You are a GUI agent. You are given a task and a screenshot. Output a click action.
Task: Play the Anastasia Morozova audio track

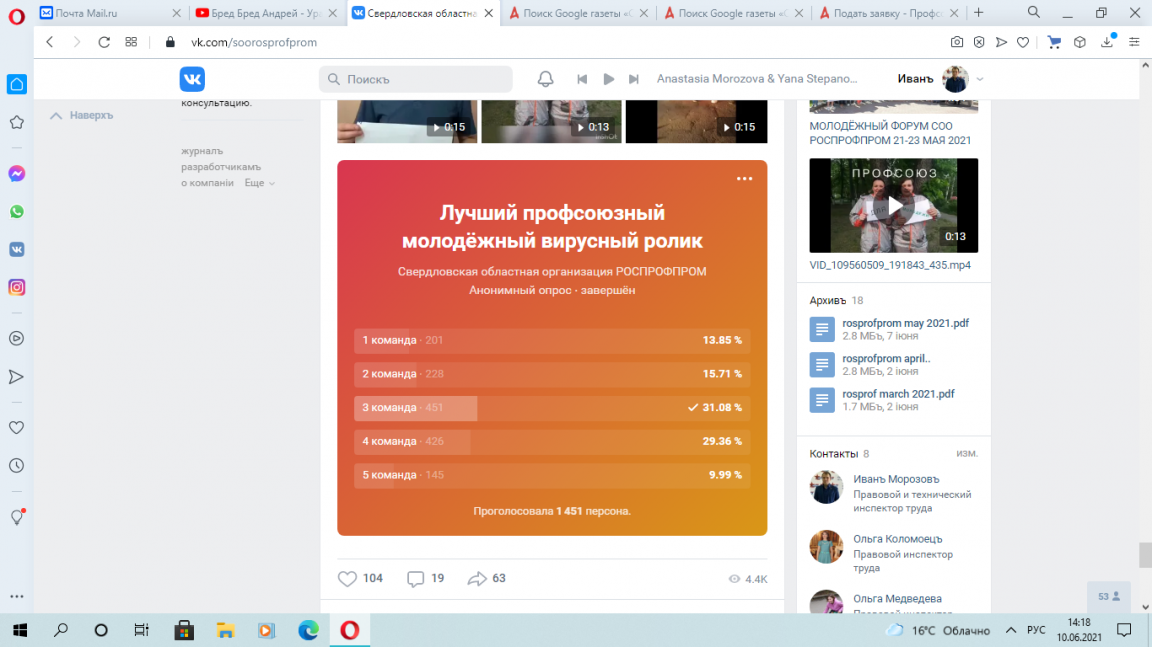coord(609,78)
